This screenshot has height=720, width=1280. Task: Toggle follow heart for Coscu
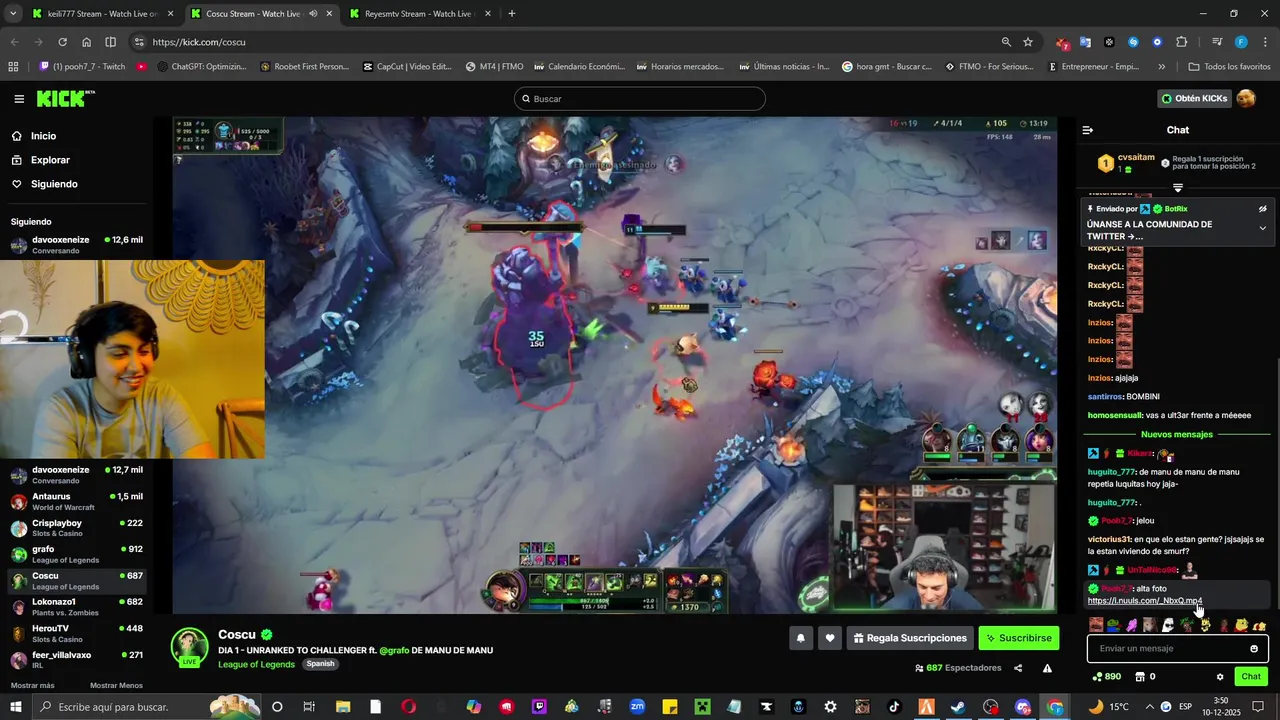point(830,638)
